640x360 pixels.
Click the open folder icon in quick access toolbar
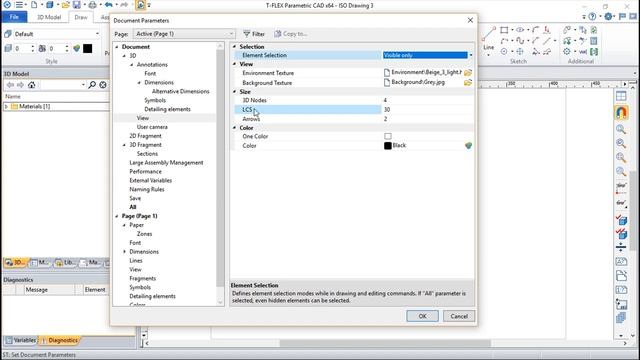tap(65, 5)
